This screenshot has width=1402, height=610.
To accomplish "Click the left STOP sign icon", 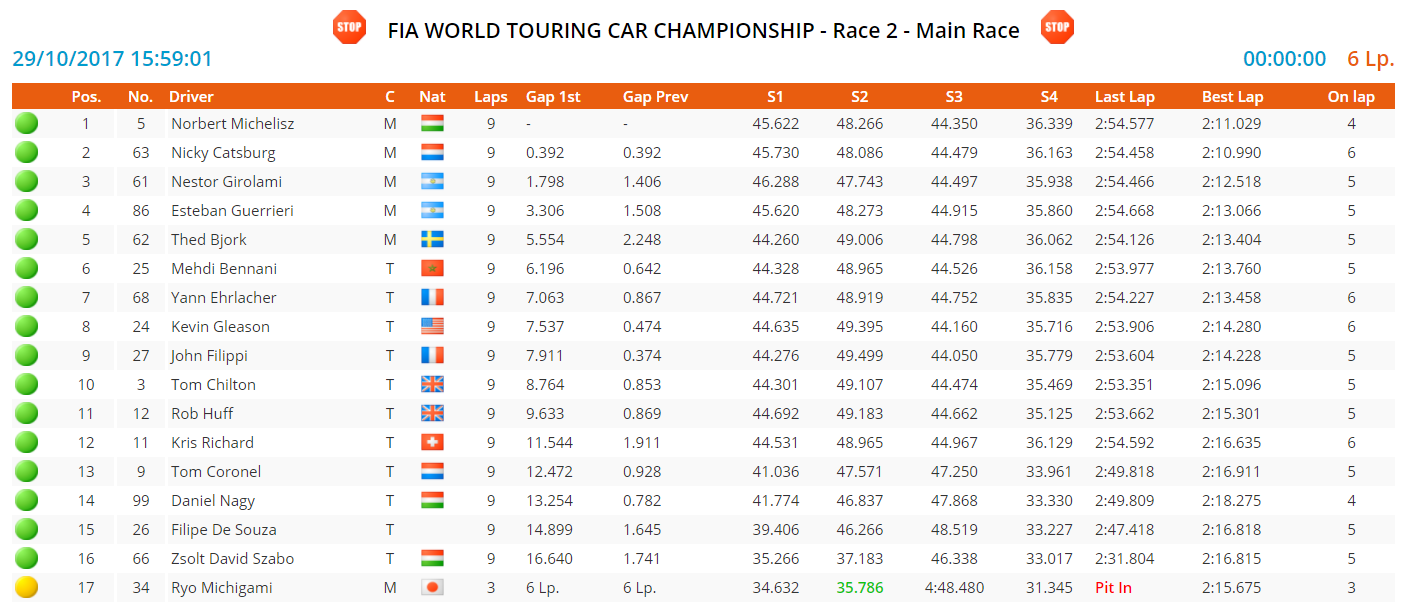I will coord(349,27).
